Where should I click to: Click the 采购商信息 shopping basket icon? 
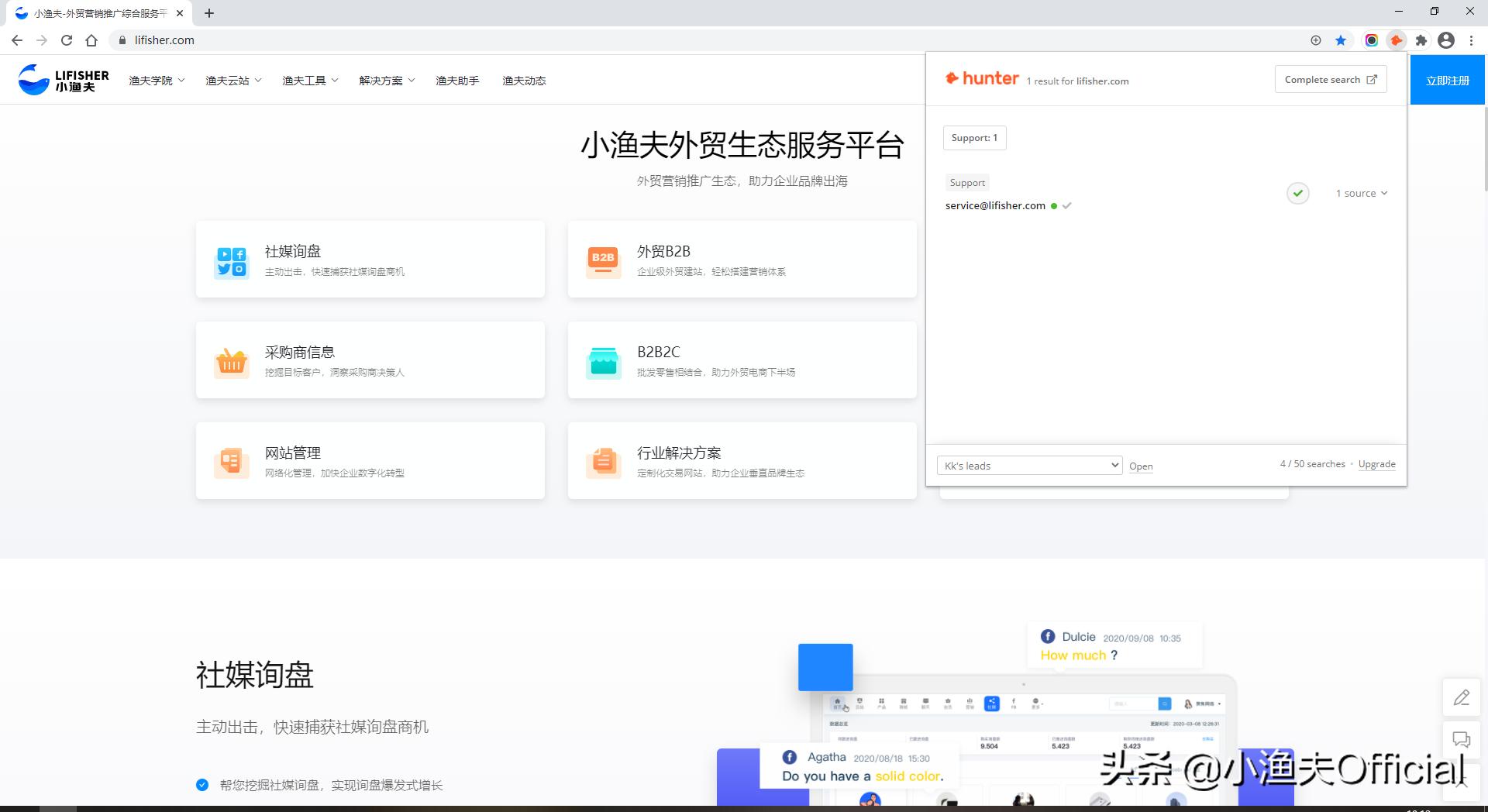tap(230, 362)
